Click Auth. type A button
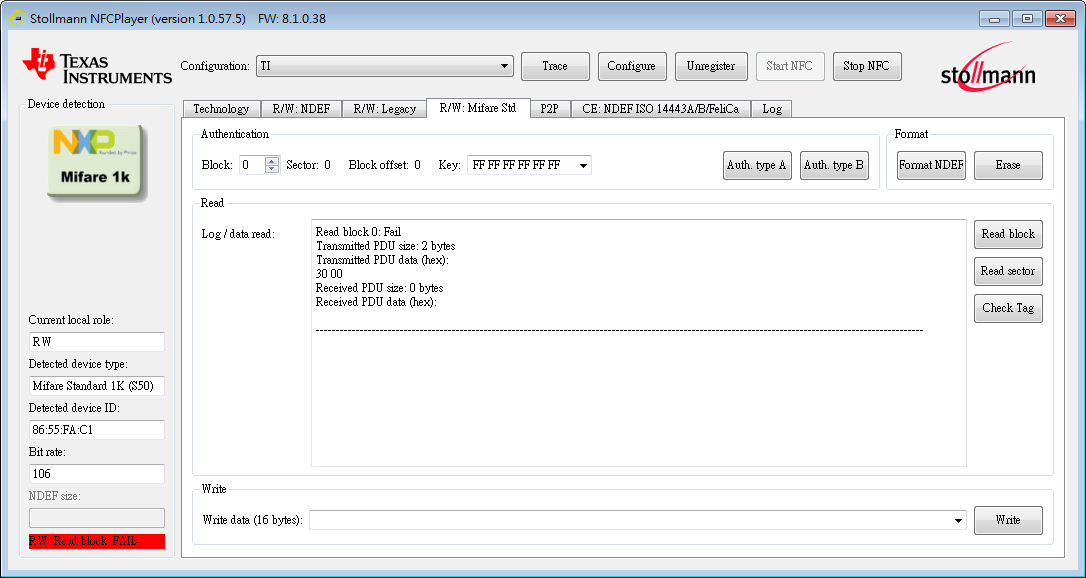The height and width of the screenshot is (578, 1086). coord(757,165)
